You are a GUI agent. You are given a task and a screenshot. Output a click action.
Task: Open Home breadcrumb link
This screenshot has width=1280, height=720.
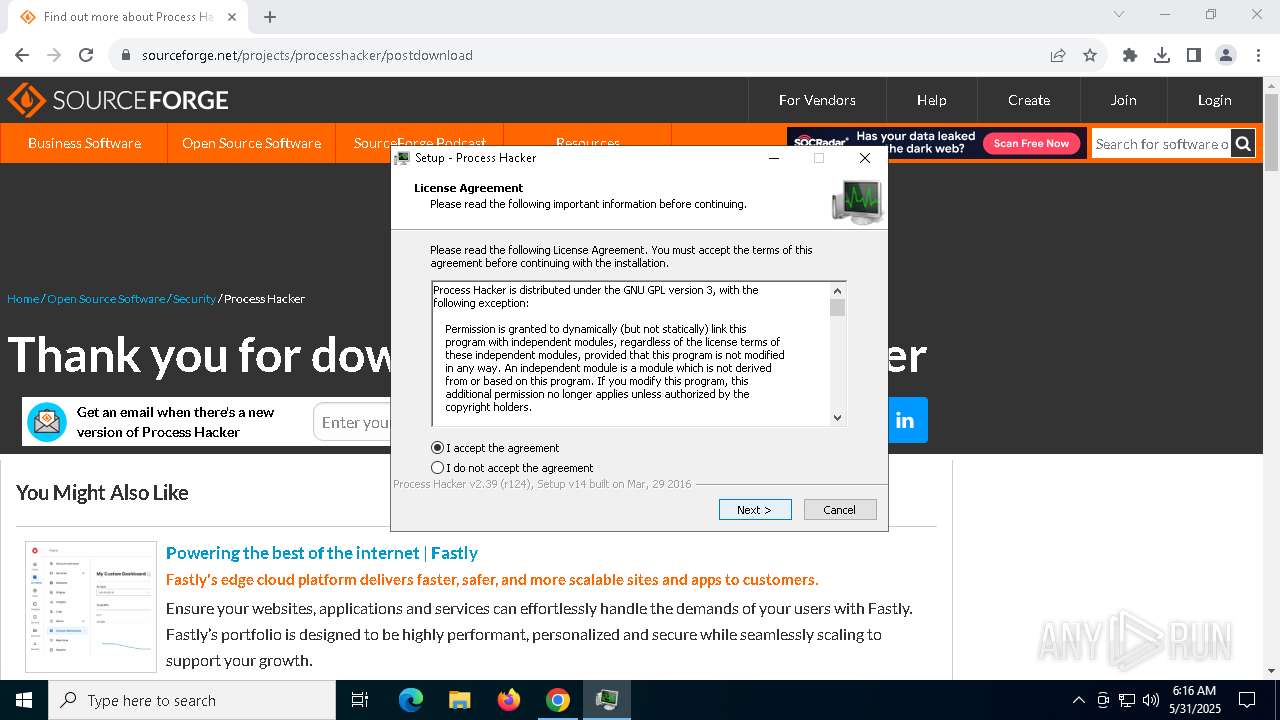coord(23,299)
